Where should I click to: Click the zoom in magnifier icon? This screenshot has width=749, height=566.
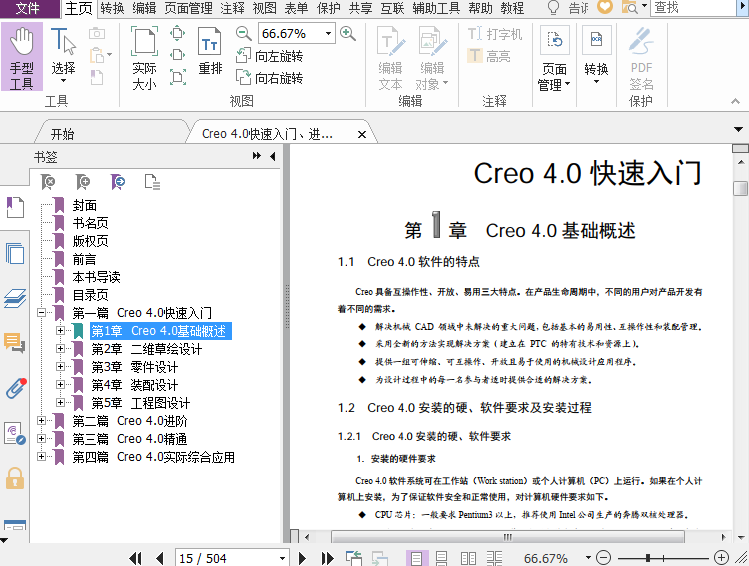[348, 33]
